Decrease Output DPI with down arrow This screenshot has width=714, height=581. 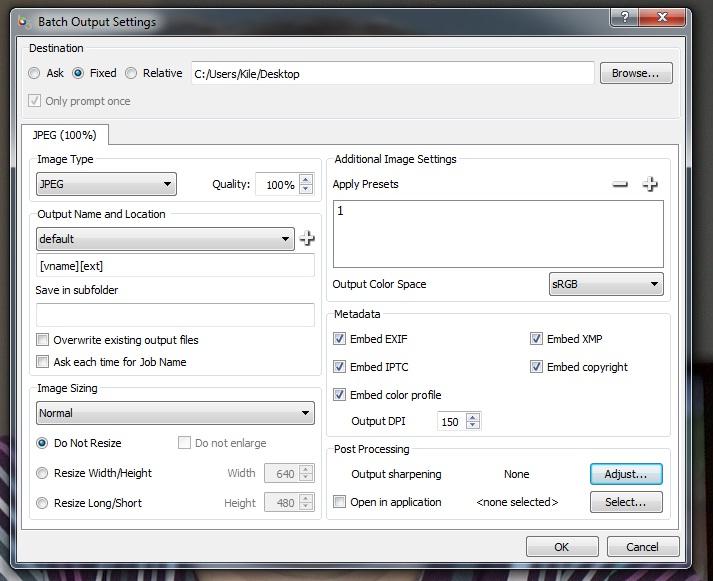(x=473, y=425)
